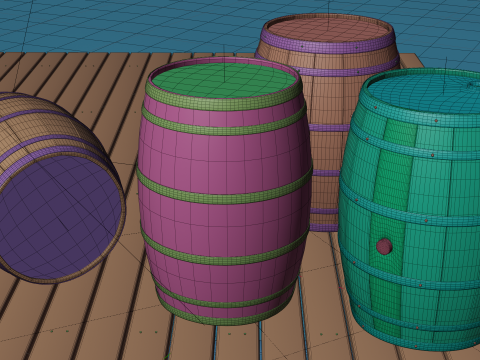Click the green lid of the pink barrel
This screenshot has height=360, width=480.
pos(224,81)
